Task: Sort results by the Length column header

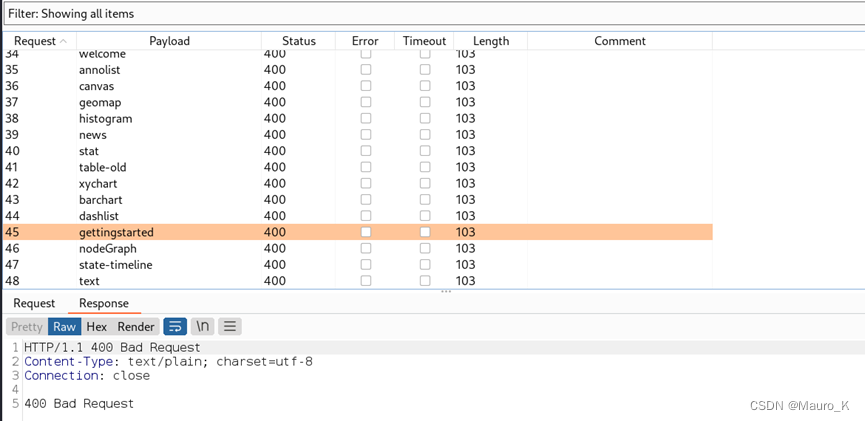Action: [490, 41]
